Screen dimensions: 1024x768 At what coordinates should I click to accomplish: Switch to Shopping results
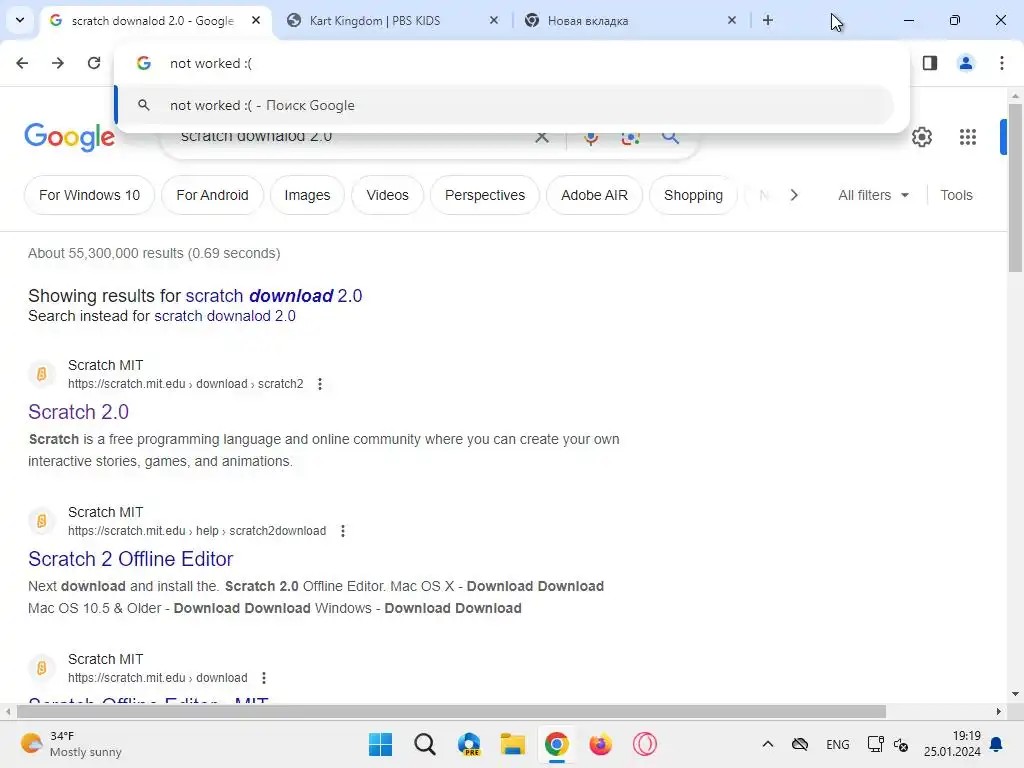(694, 195)
